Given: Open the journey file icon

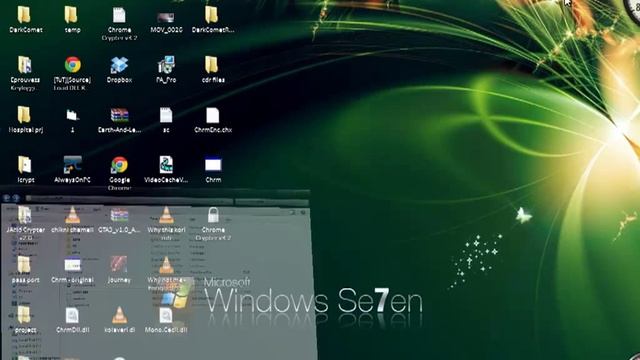Looking at the screenshot, I should (119, 265).
